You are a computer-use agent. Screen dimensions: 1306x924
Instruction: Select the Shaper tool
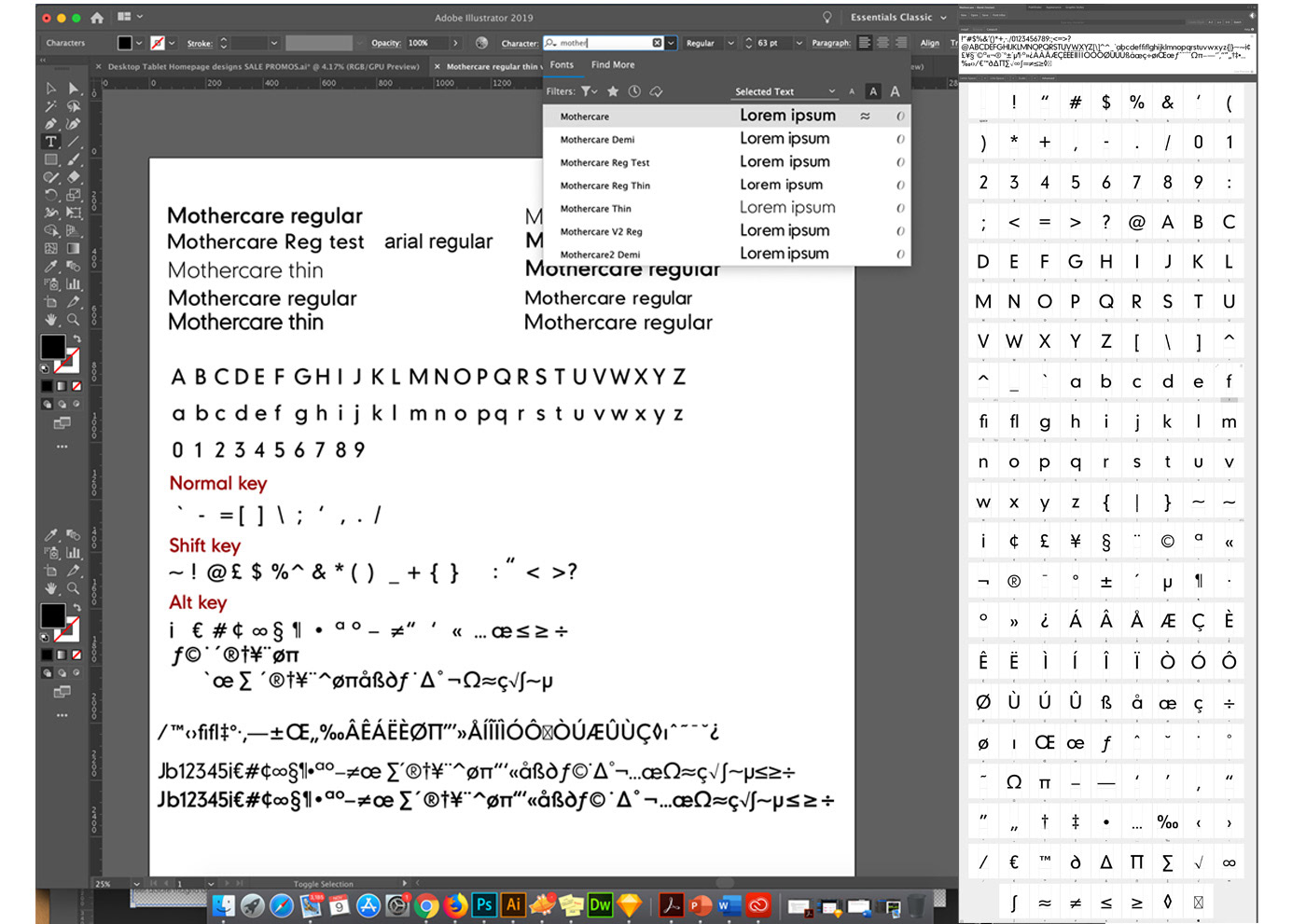tap(51, 177)
